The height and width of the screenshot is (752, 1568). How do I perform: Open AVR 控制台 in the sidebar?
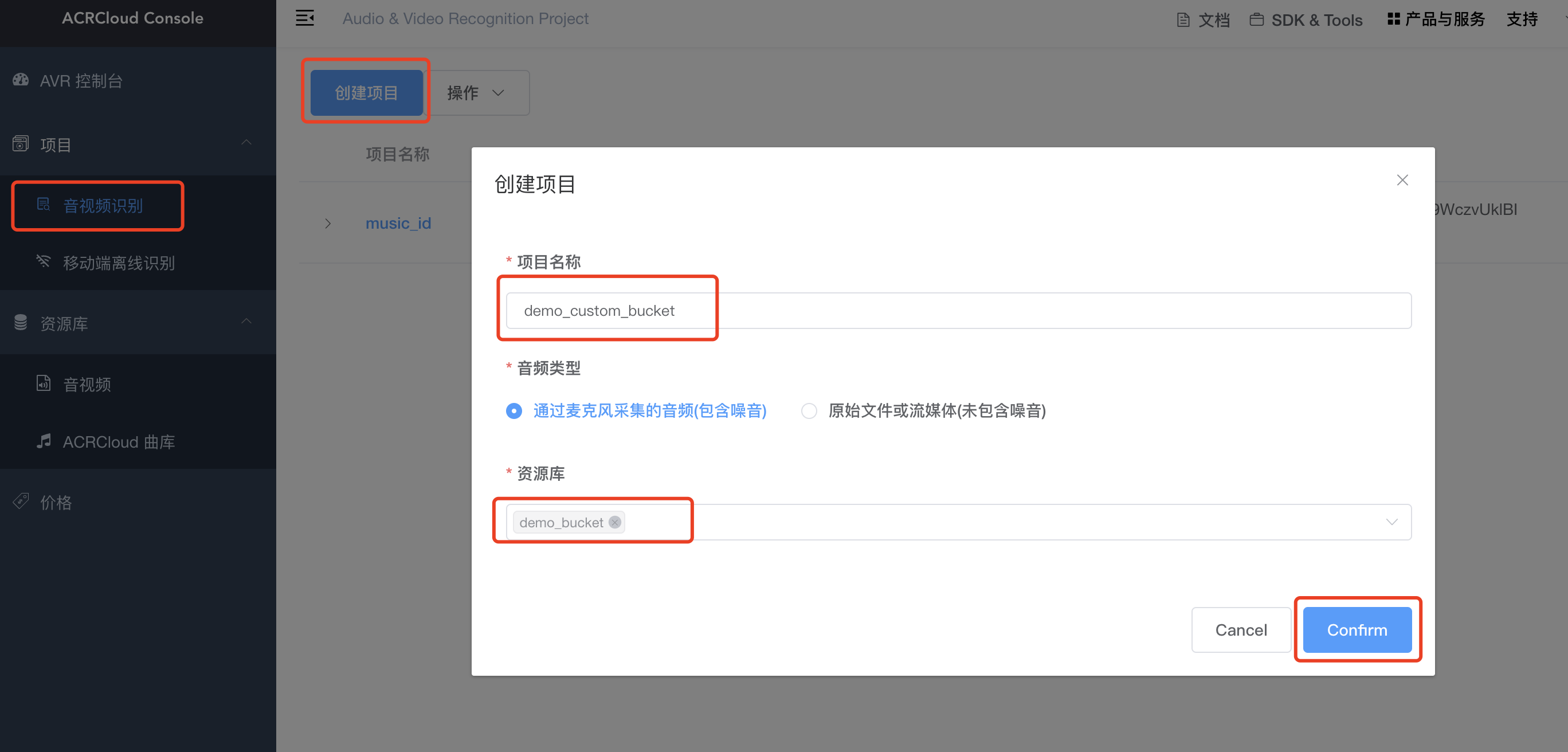pyautogui.click(x=138, y=80)
